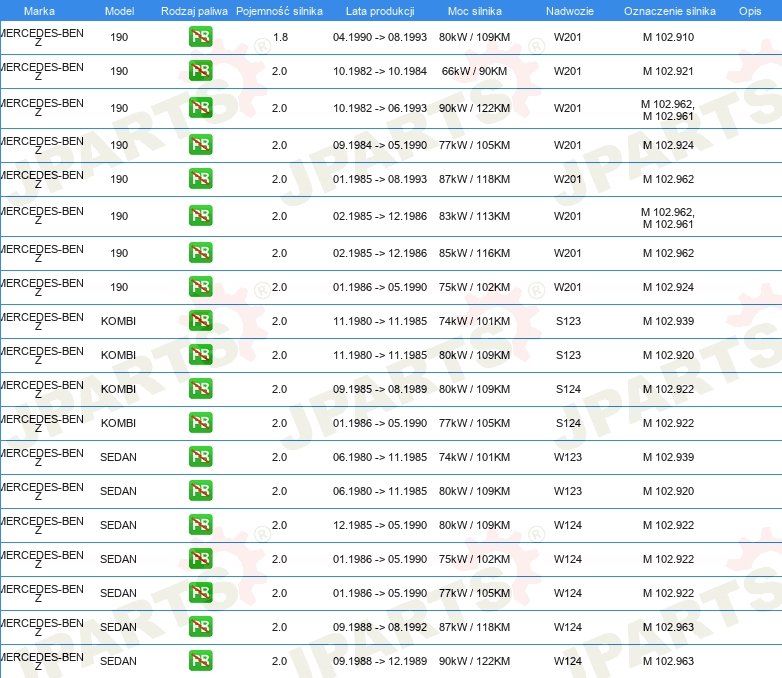
Task: Click M 102.924 in the 77kW / 105KM row
Action: pos(668,145)
